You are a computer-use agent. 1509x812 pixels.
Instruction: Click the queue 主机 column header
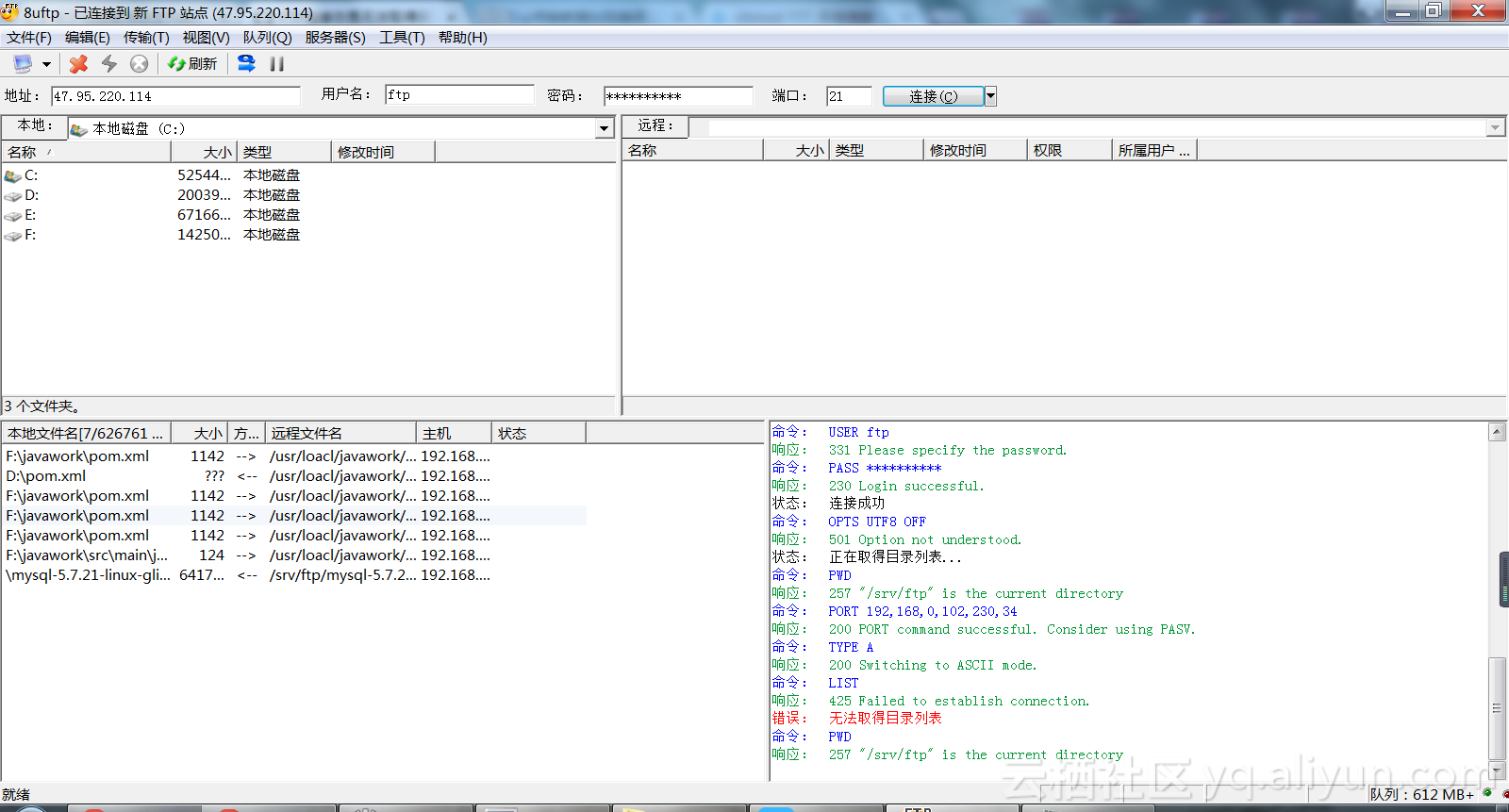click(x=454, y=433)
